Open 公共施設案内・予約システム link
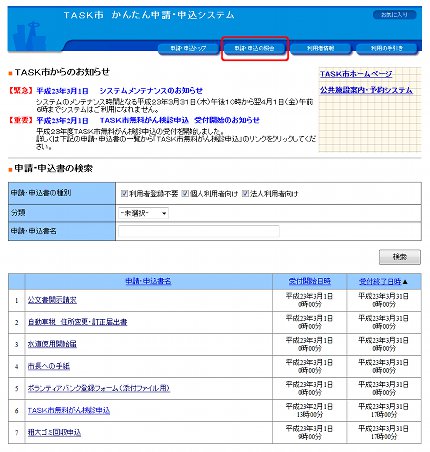The width and height of the screenshot is (430, 452). [366, 90]
